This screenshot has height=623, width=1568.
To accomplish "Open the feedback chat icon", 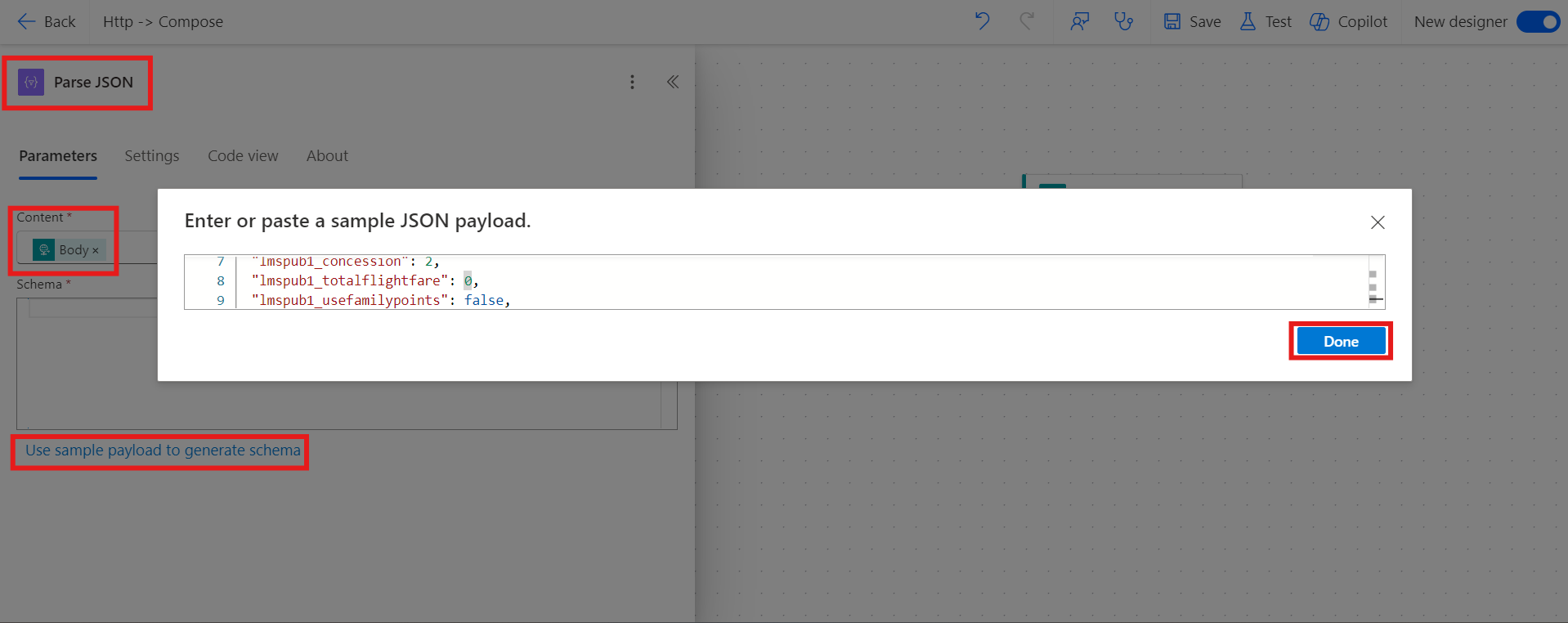I will tap(1079, 21).
